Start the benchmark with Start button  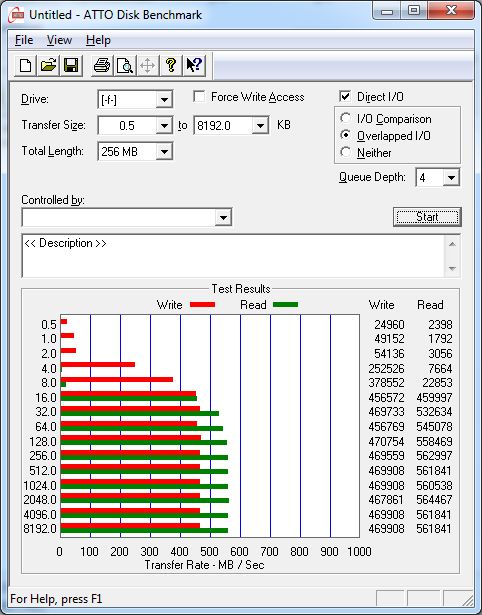click(427, 217)
